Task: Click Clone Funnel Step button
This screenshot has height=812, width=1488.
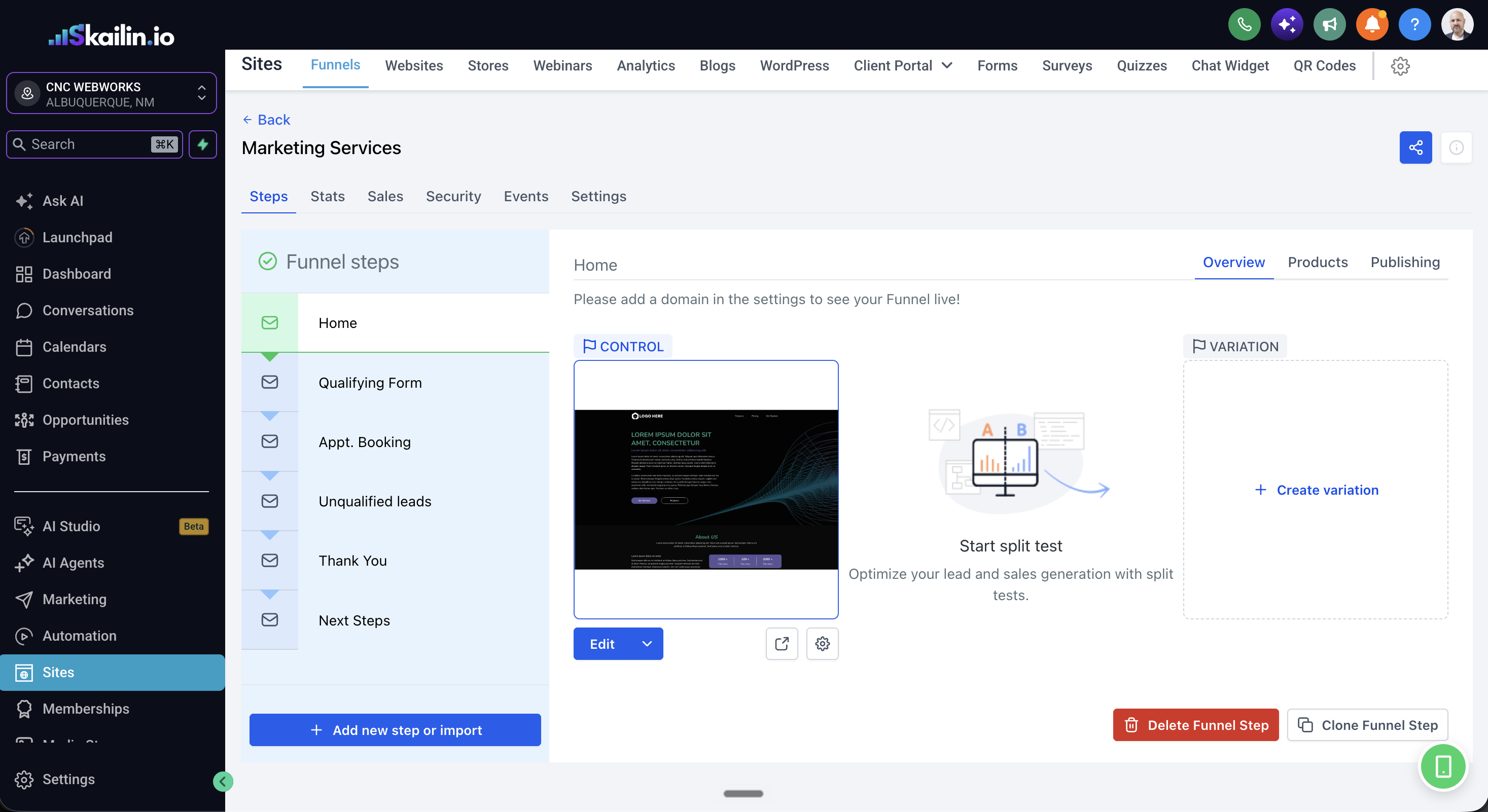Action: pos(1367,725)
